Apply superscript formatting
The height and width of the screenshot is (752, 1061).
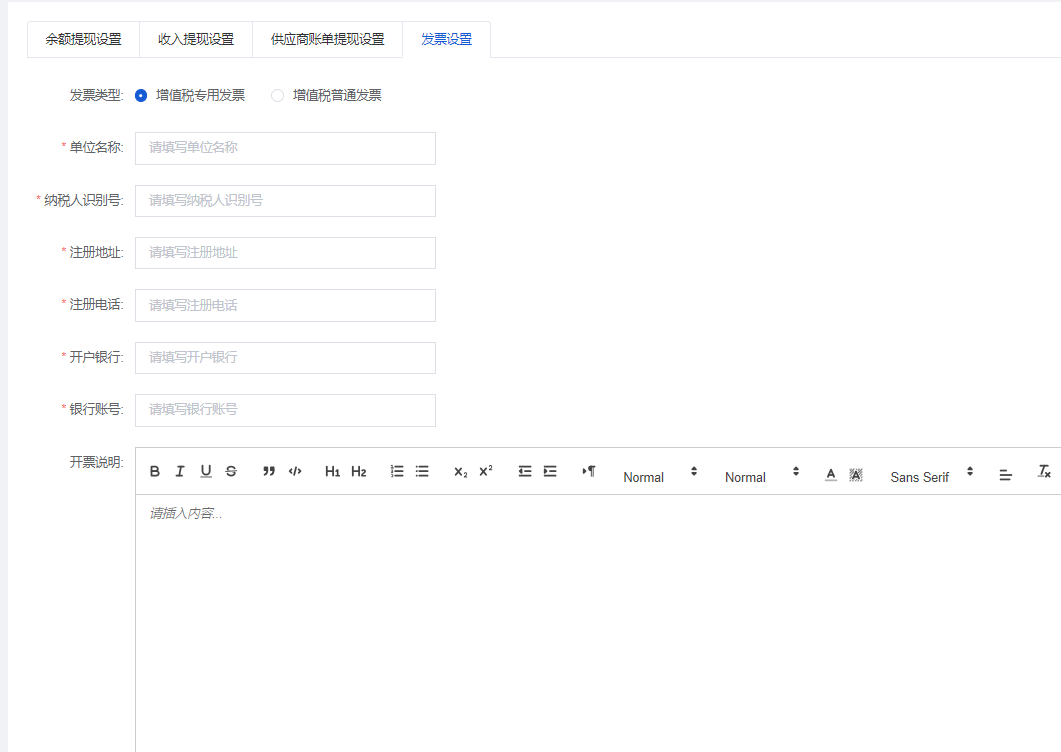click(x=486, y=471)
